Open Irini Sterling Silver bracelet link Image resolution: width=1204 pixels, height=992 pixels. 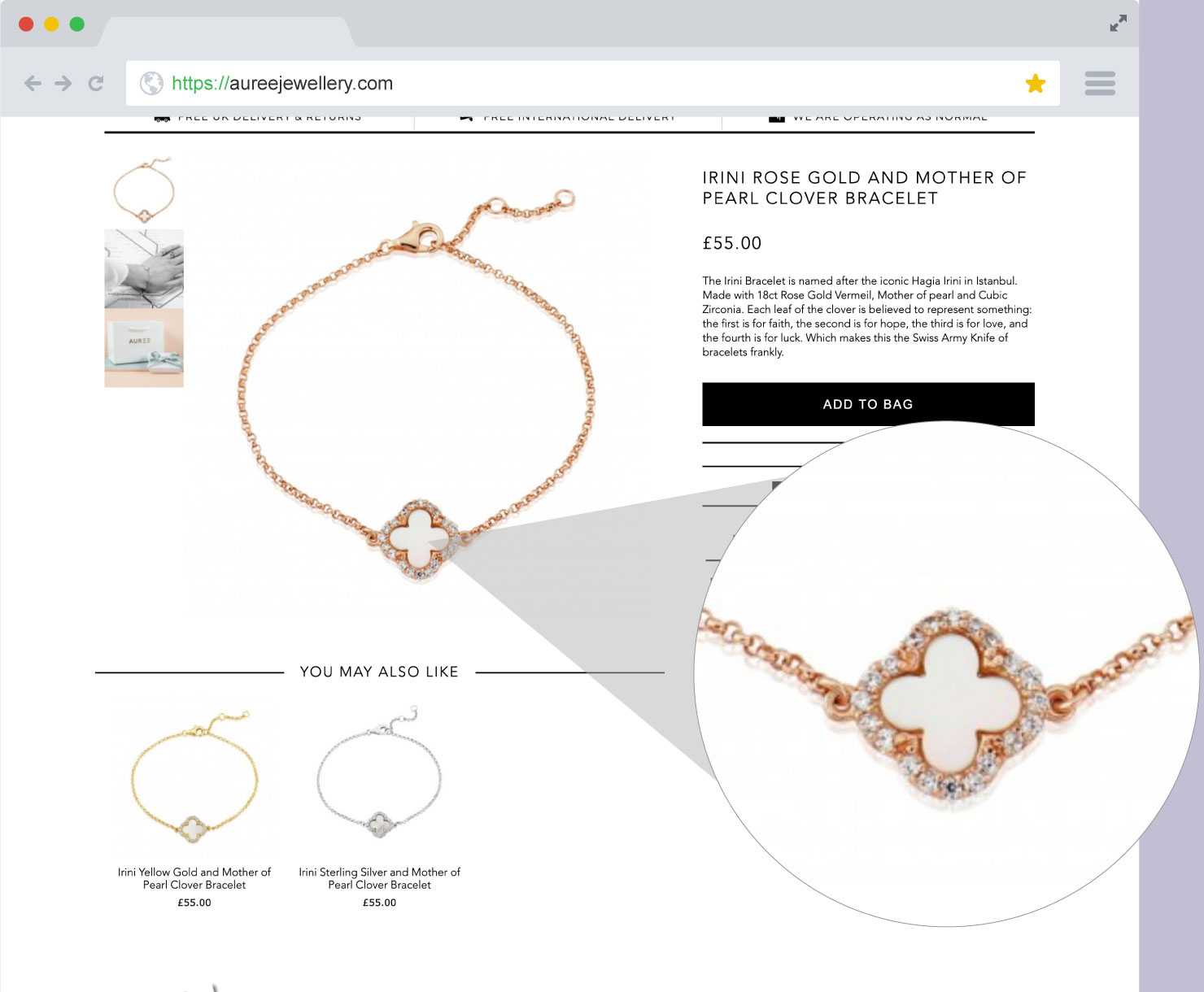pyautogui.click(x=379, y=878)
